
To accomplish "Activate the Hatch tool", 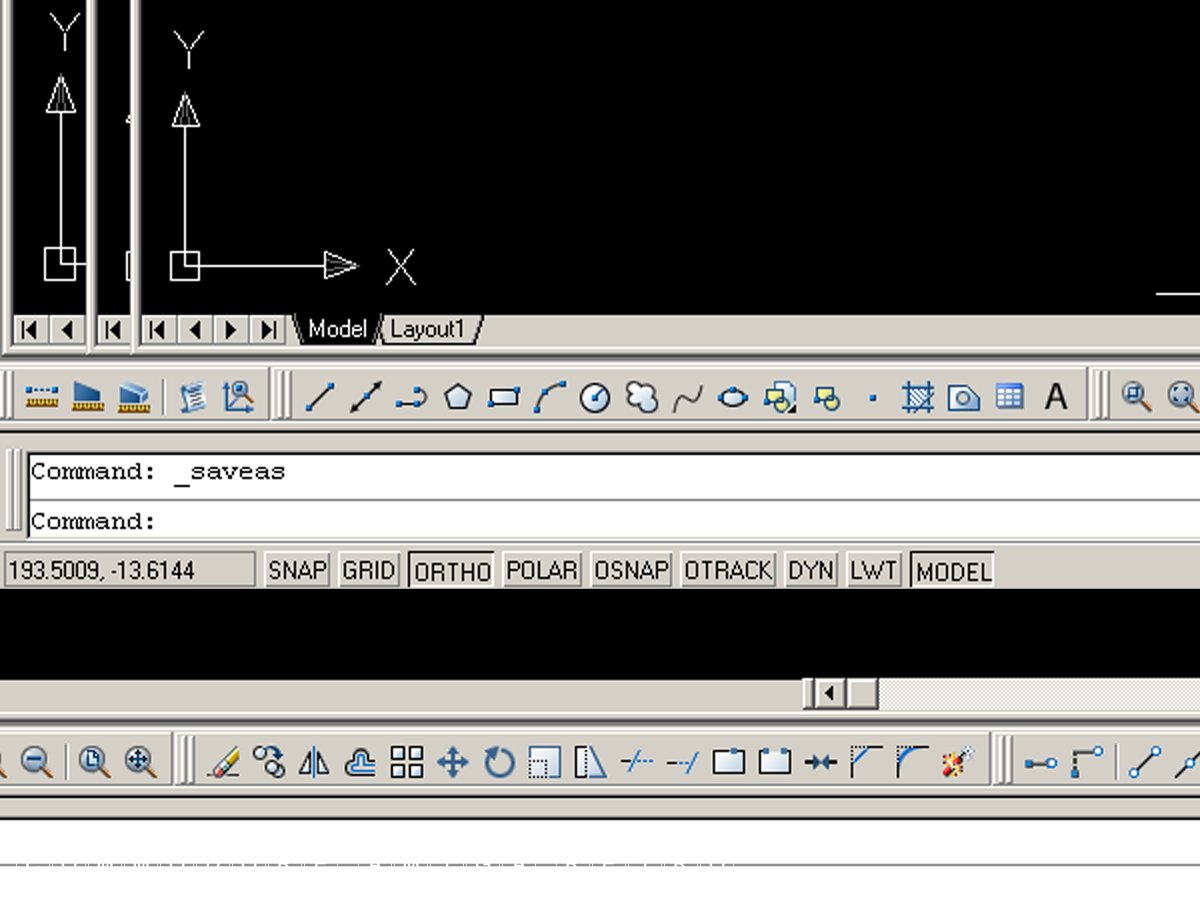I will tap(917, 397).
